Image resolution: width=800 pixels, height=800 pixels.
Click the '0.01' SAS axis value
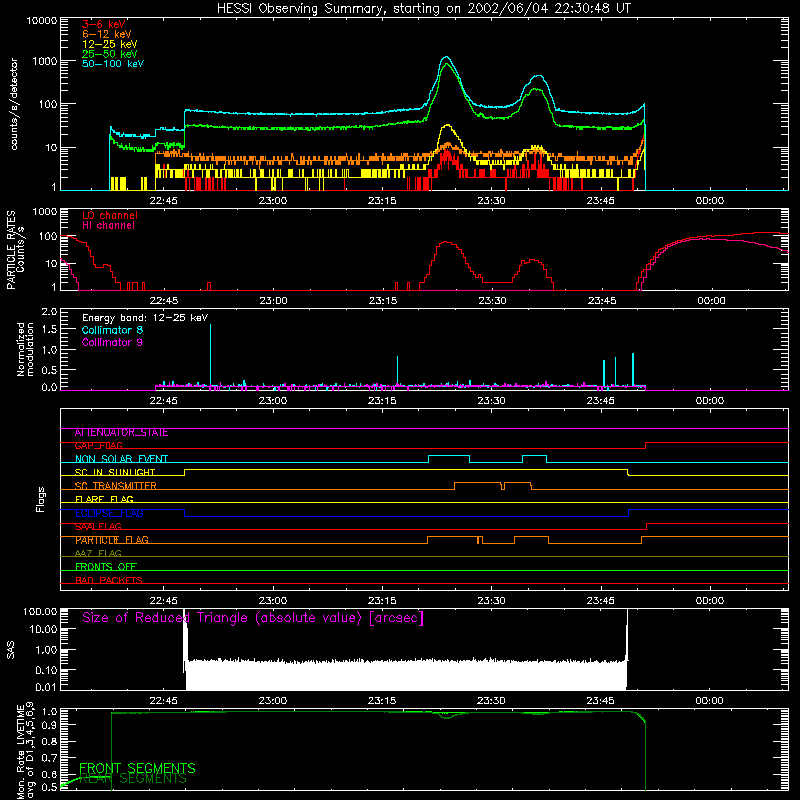coord(46,687)
